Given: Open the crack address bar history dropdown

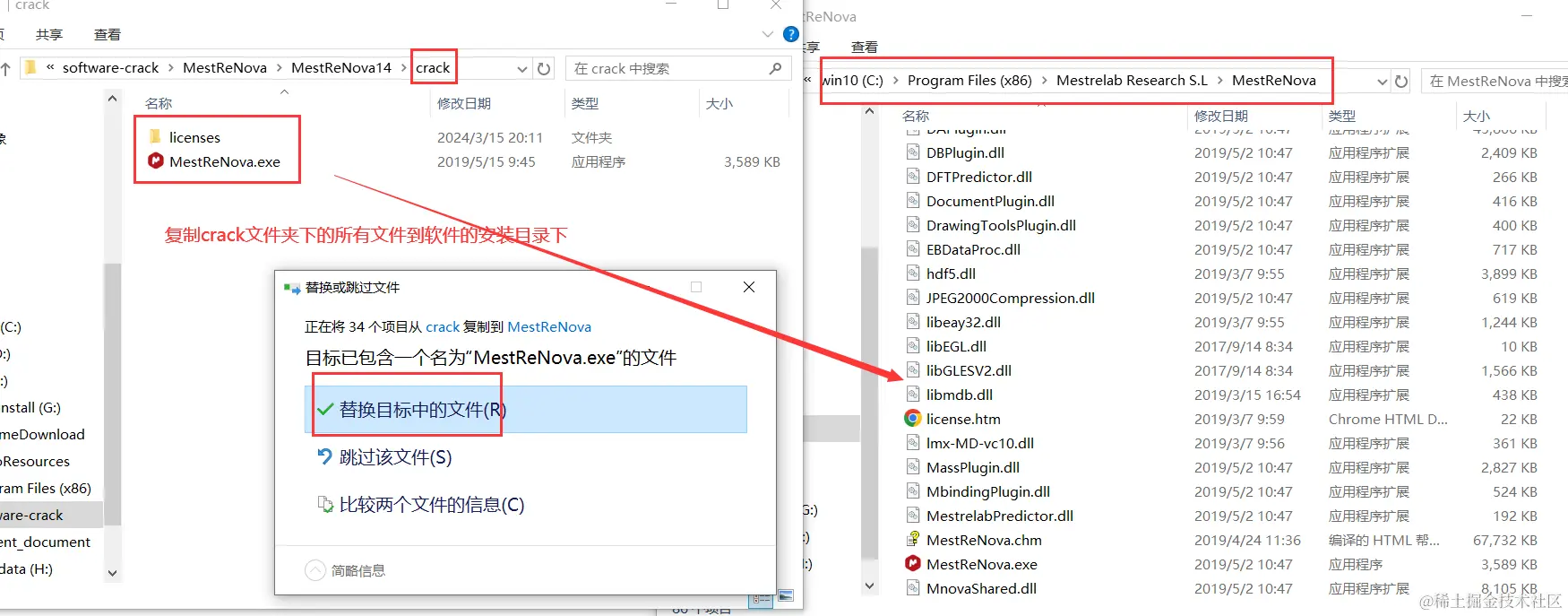Looking at the screenshot, I should [x=522, y=68].
